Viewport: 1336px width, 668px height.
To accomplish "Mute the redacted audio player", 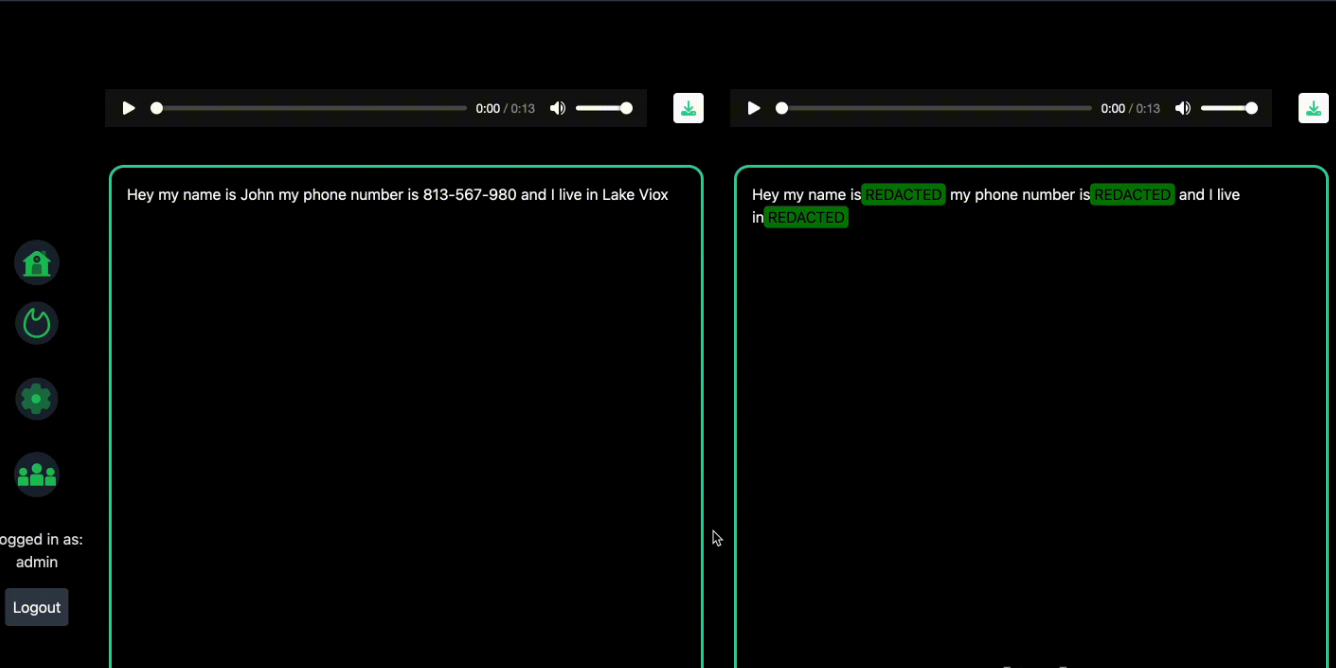I will click(1183, 108).
